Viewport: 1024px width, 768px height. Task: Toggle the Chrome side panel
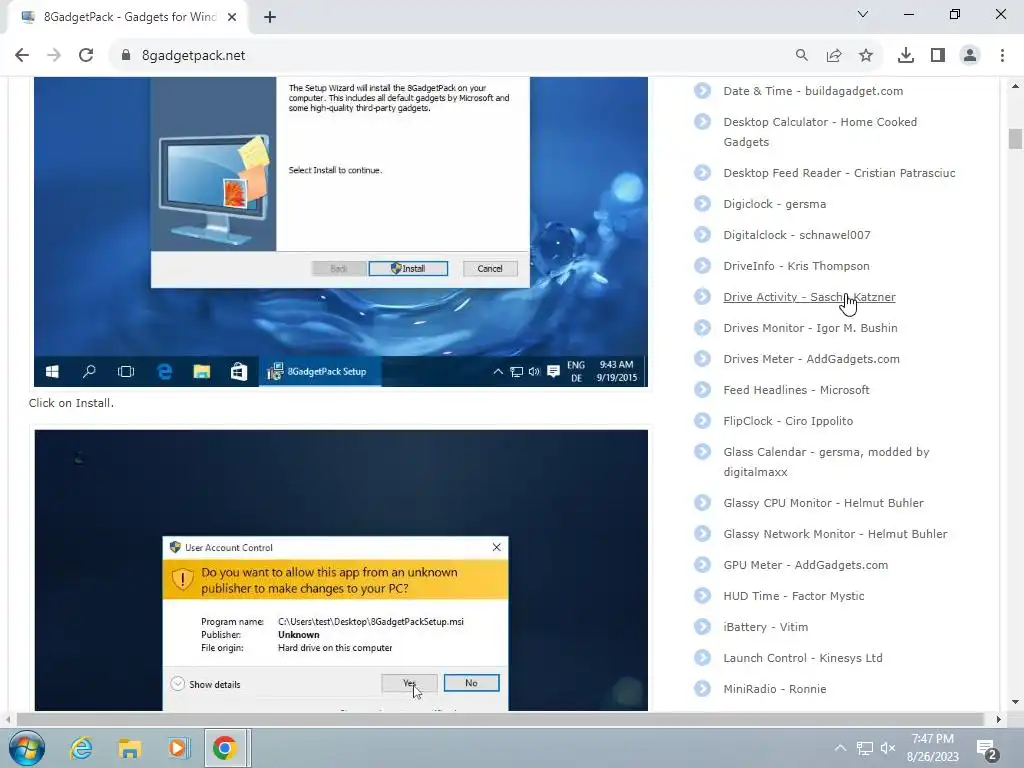[938, 56]
